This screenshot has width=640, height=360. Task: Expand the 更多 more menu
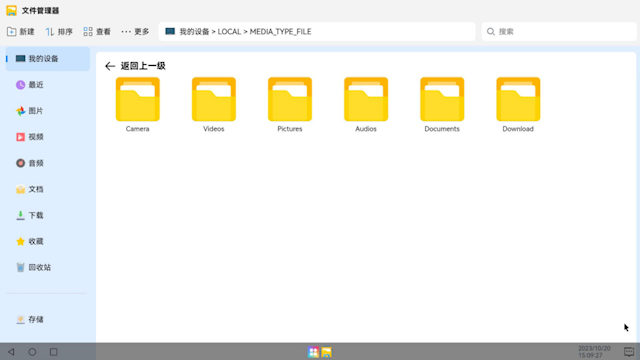136,31
